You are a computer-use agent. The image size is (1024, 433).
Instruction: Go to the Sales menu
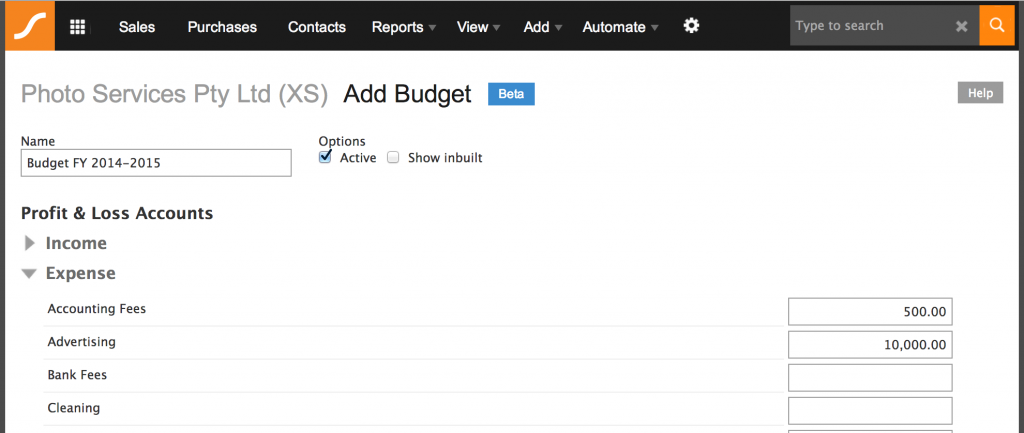click(x=137, y=27)
